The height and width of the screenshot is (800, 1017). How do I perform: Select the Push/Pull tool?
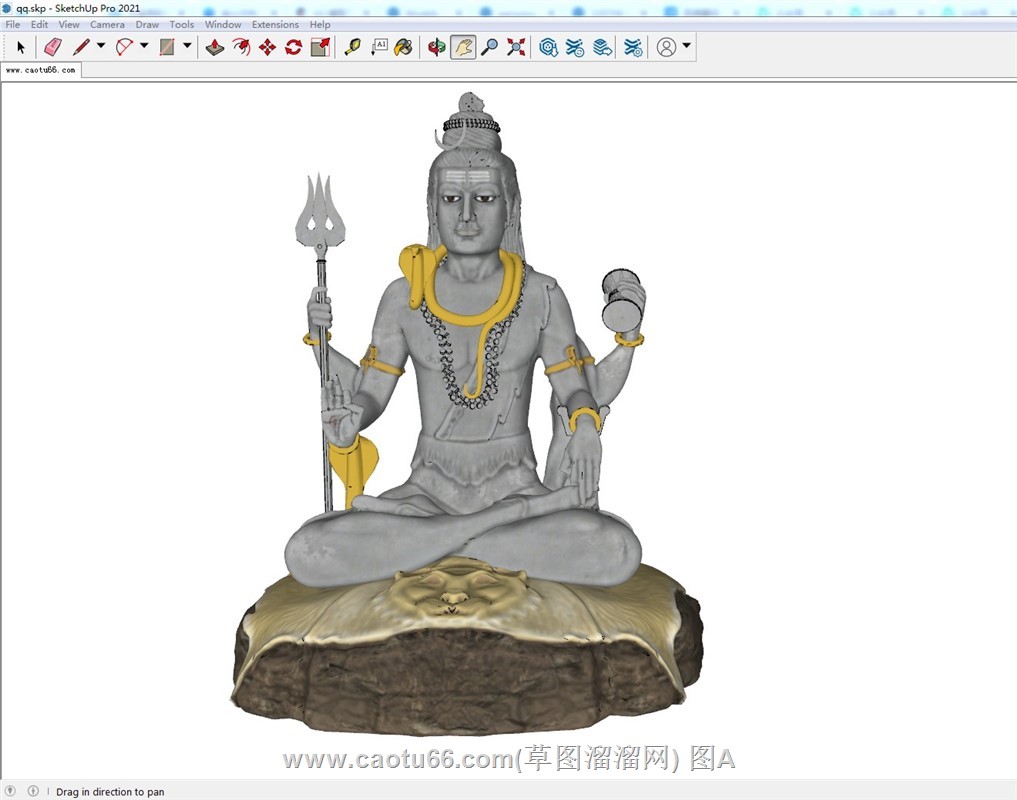coord(215,47)
